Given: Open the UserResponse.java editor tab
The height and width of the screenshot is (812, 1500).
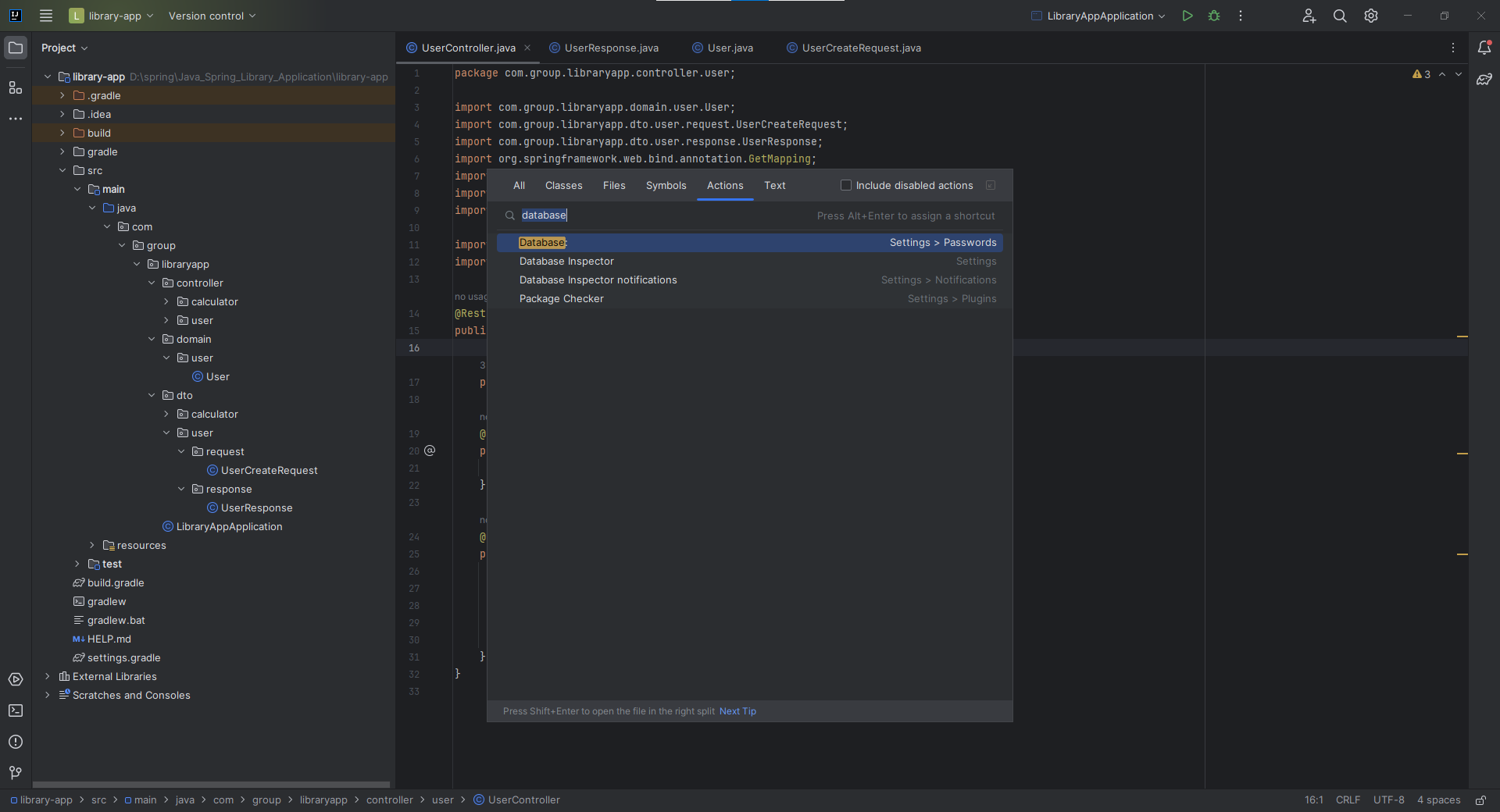Looking at the screenshot, I should pos(604,48).
